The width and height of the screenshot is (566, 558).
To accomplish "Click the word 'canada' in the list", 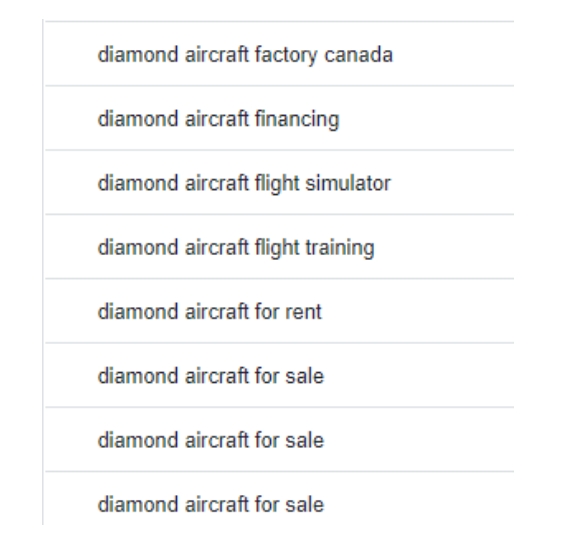I will 358,55.
